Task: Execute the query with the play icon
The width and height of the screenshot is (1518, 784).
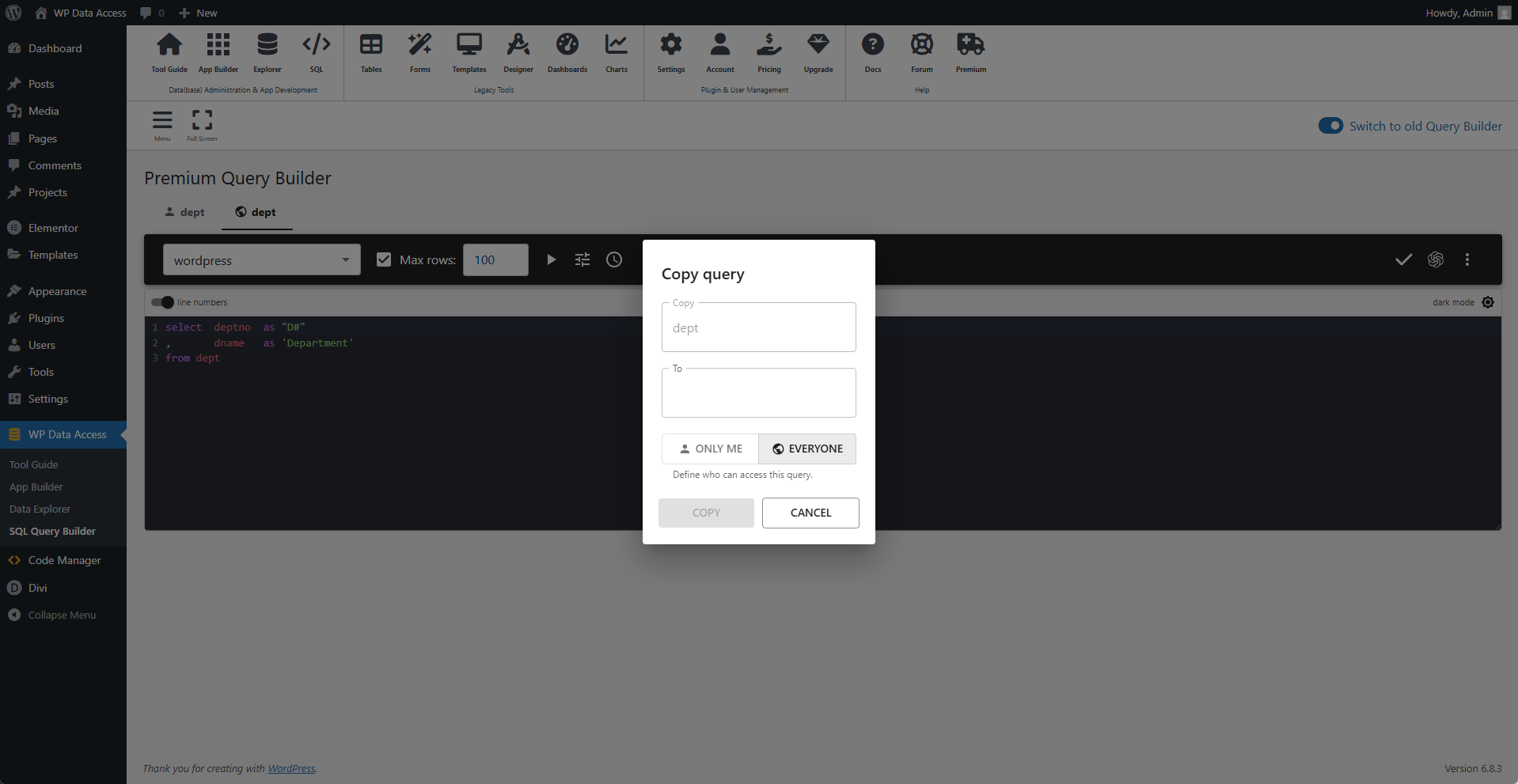Action: click(x=551, y=259)
